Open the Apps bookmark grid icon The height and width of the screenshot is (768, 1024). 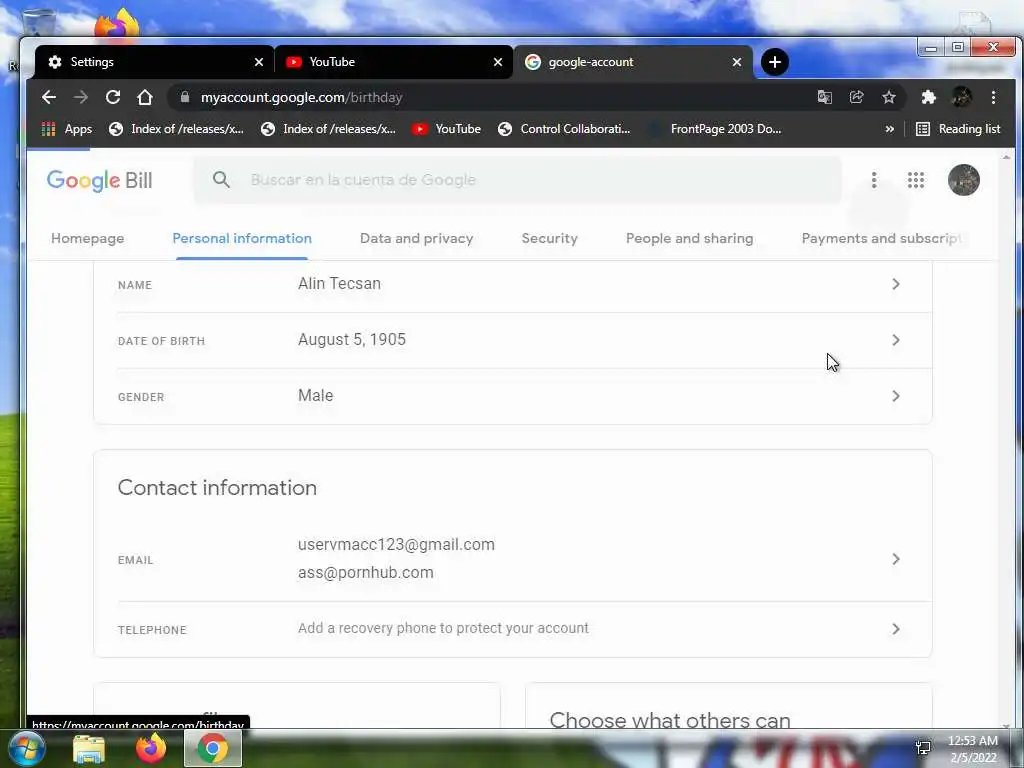pyautogui.click(x=48, y=129)
